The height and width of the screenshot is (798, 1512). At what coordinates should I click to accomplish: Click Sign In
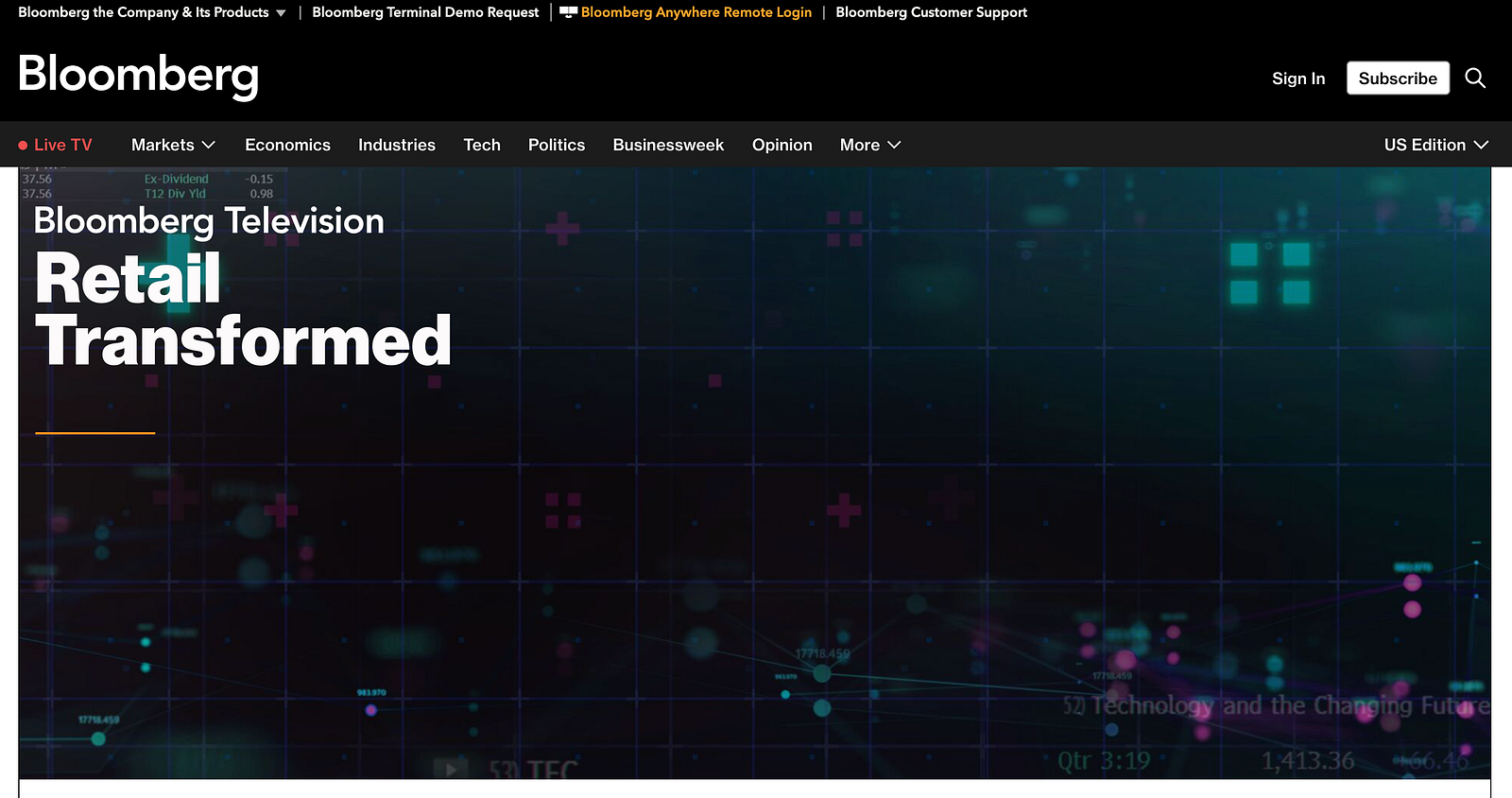pyautogui.click(x=1298, y=78)
